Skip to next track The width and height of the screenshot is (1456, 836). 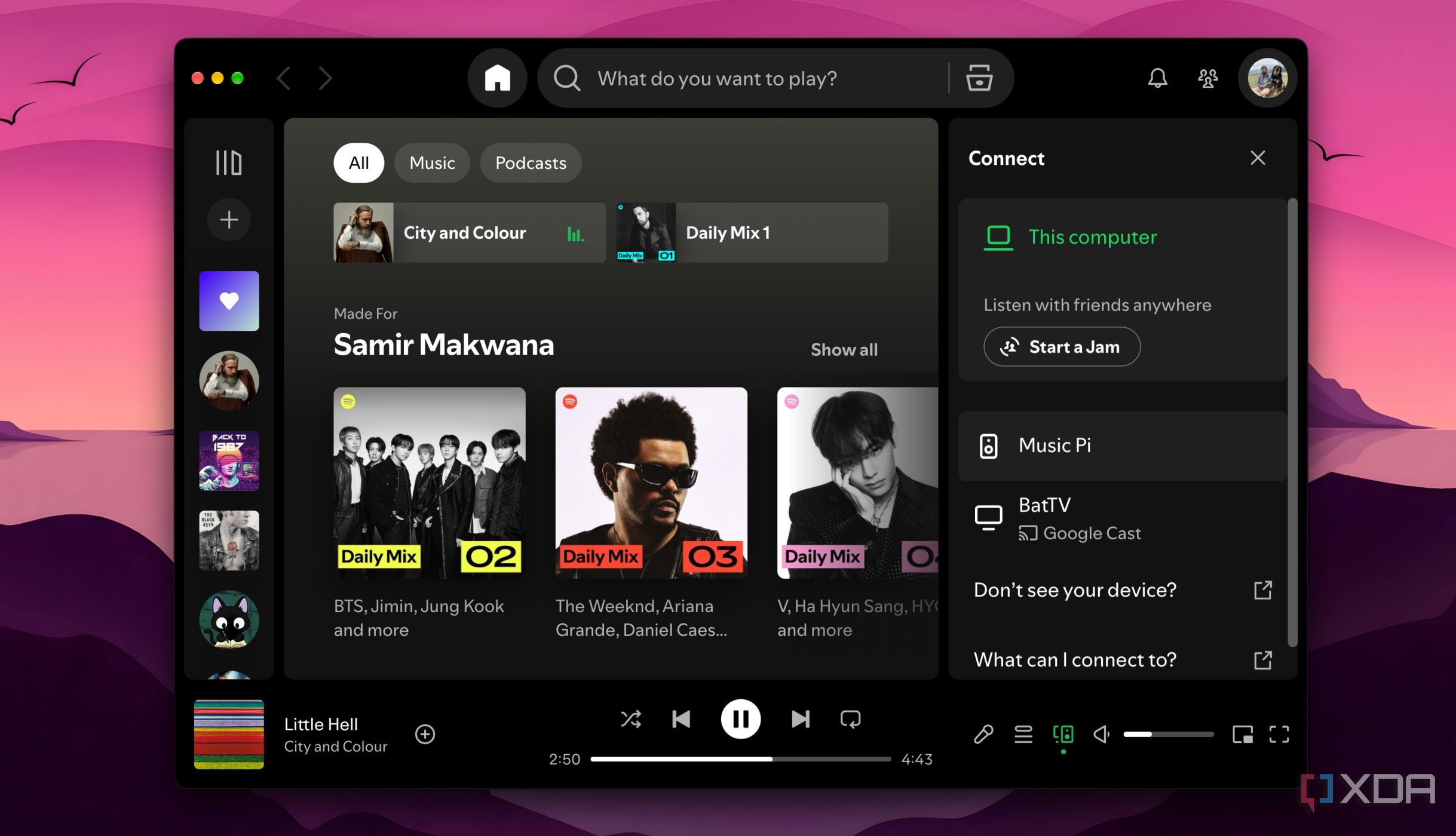[800, 719]
